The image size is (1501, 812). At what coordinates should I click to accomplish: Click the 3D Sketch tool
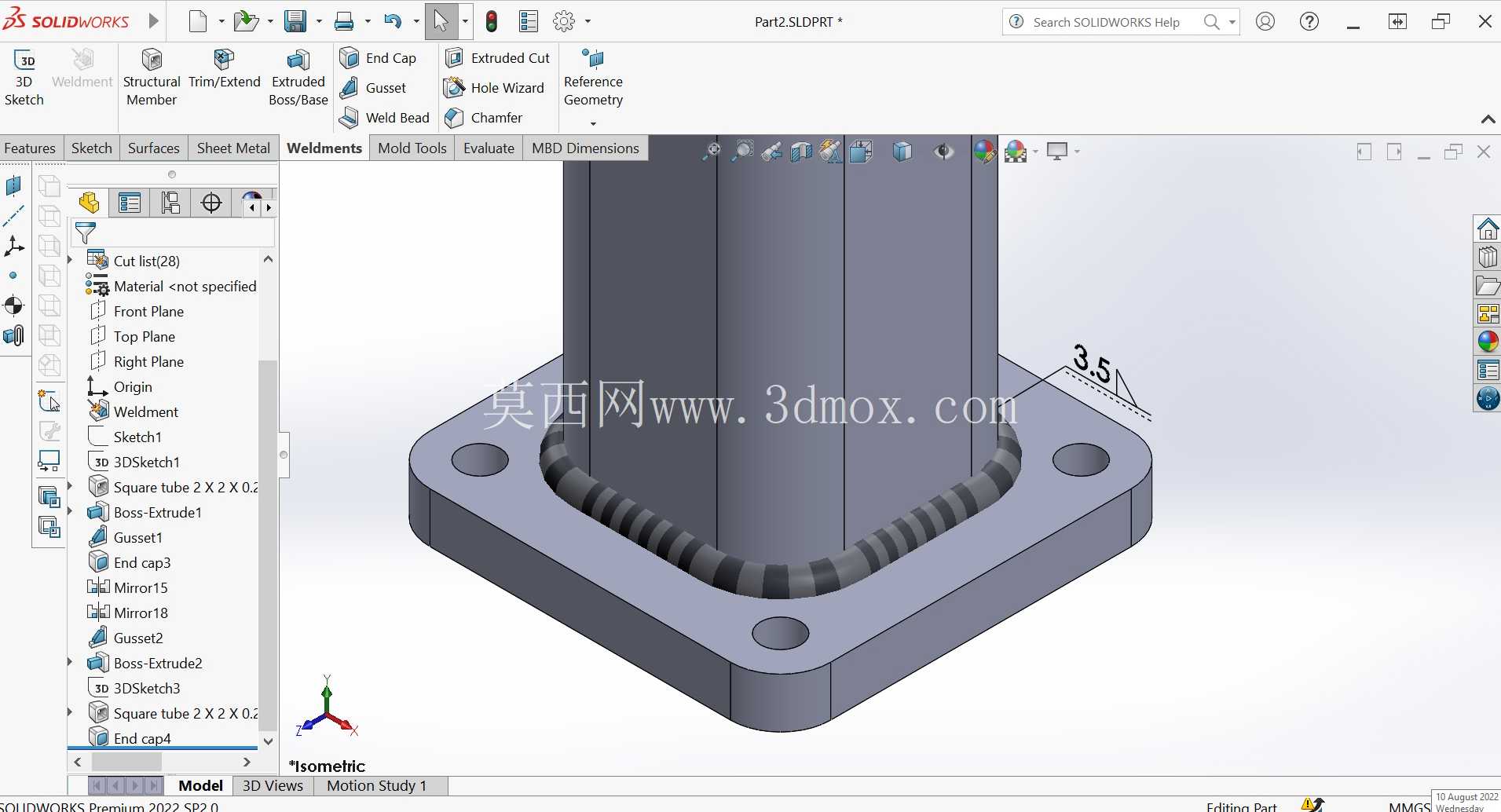[24, 77]
